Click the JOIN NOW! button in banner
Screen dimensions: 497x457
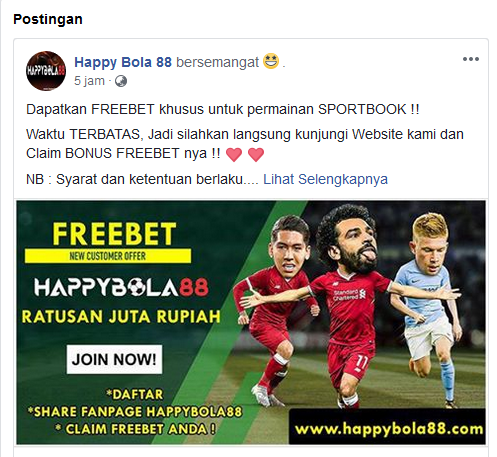pos(114,359)
